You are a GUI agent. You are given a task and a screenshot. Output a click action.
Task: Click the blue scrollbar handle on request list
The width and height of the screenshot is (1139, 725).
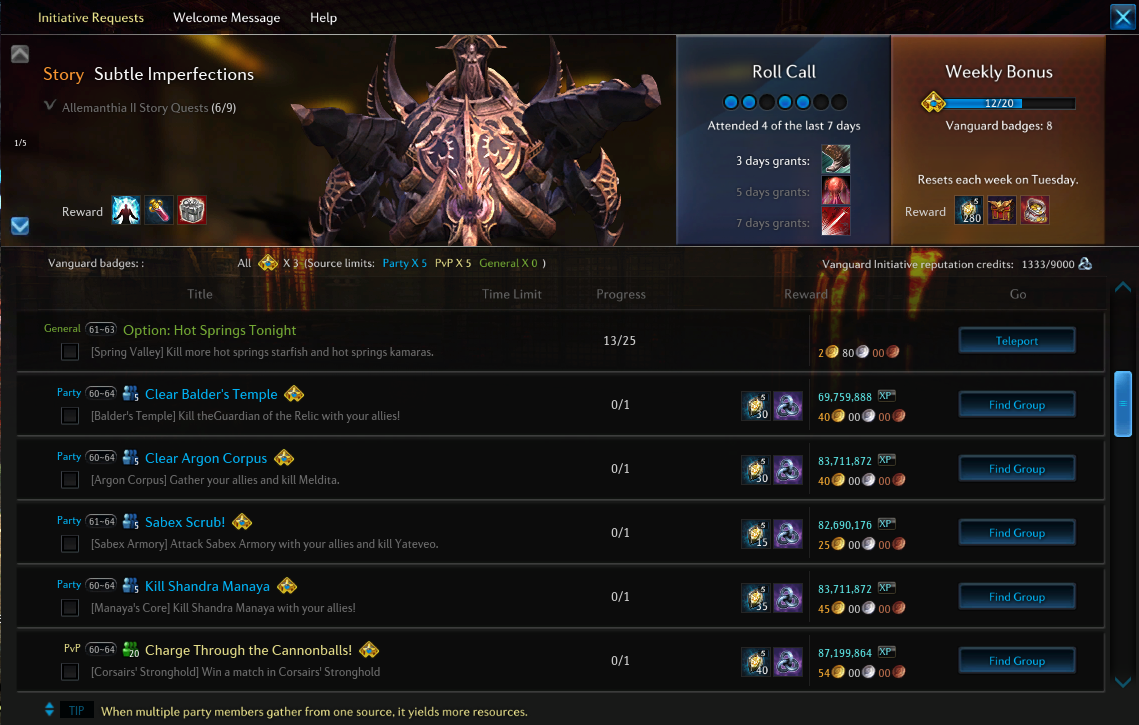(x=1123, y=404)
